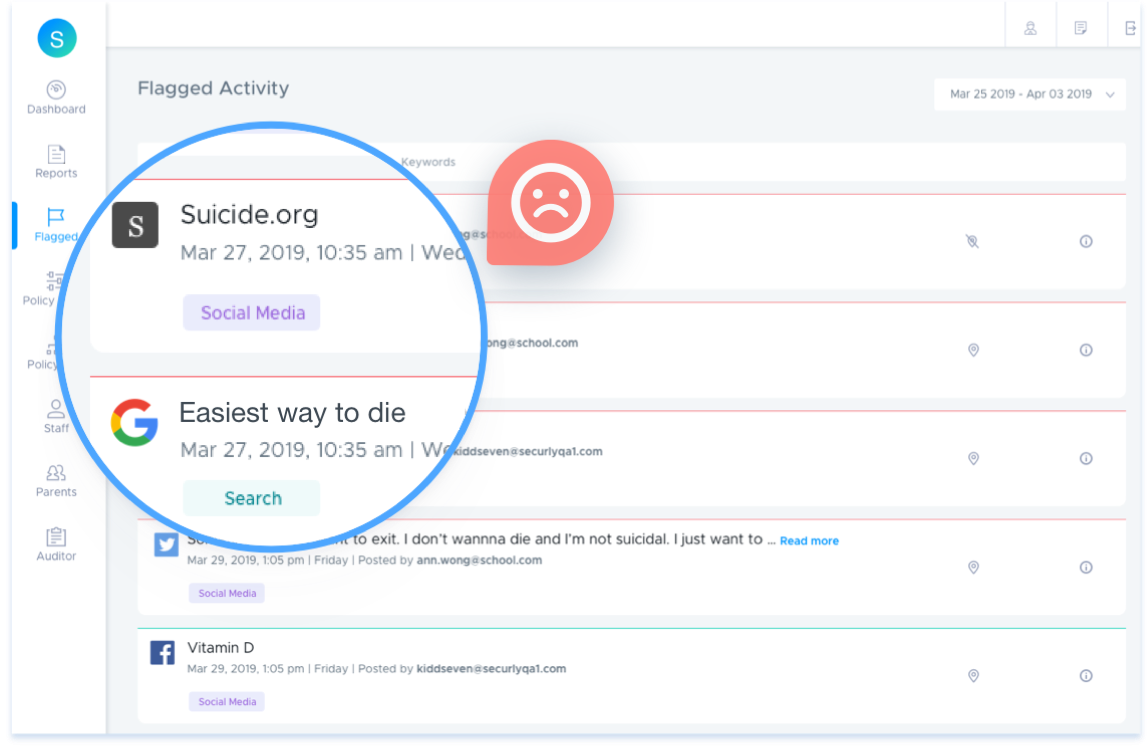Screen dimensions: 1148x748
Task: Click the Suicide.org entry title
Action: (249, 214)
